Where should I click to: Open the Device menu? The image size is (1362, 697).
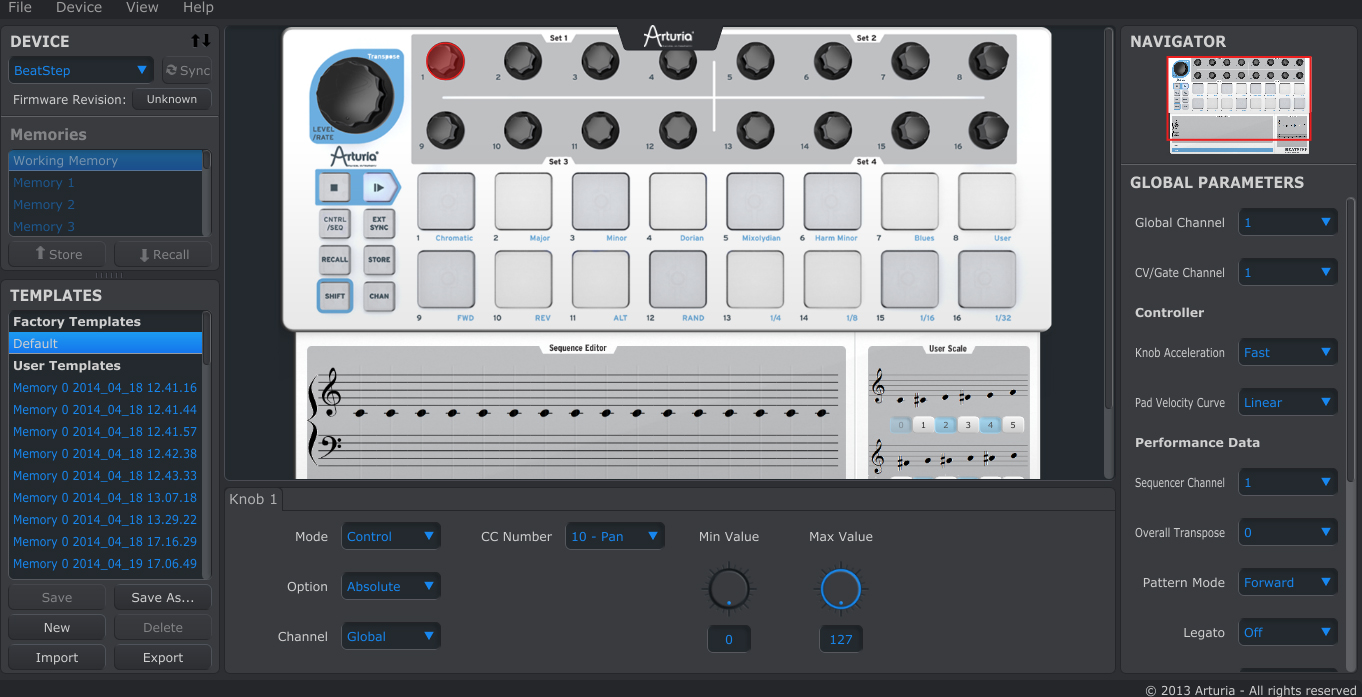78,8
